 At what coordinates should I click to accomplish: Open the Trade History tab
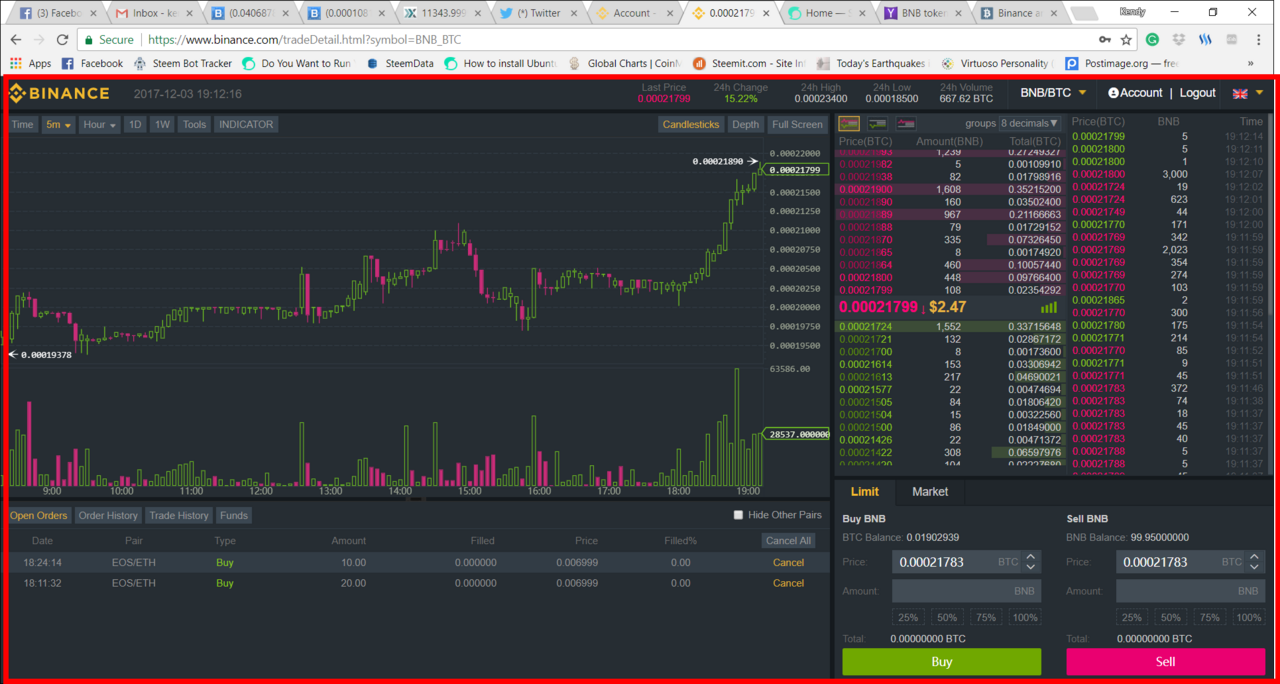coord(178,515)
